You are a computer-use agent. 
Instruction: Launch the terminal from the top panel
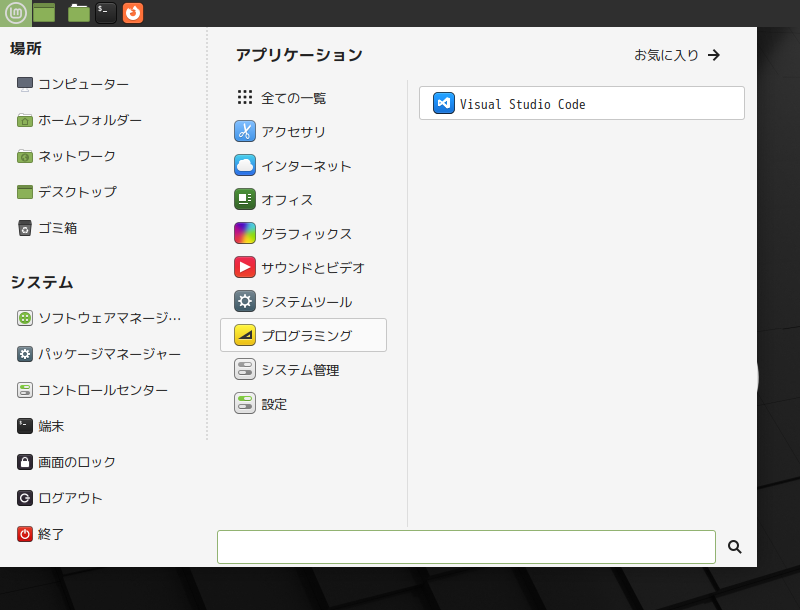point(106,13)
